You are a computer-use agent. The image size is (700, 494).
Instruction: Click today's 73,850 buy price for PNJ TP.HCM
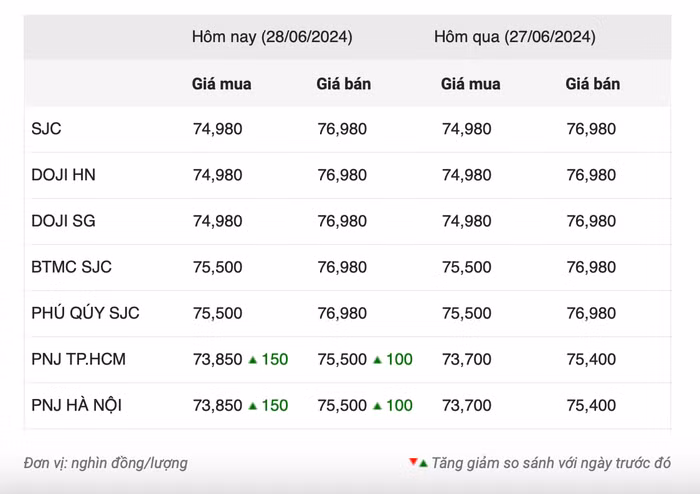coord(217,359)
